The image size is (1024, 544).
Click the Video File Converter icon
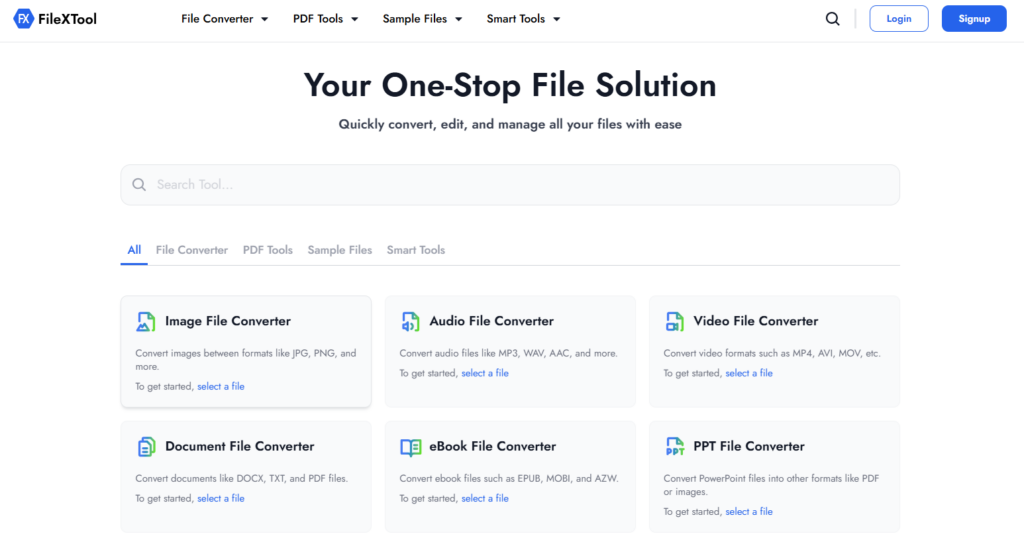point(674,321)
